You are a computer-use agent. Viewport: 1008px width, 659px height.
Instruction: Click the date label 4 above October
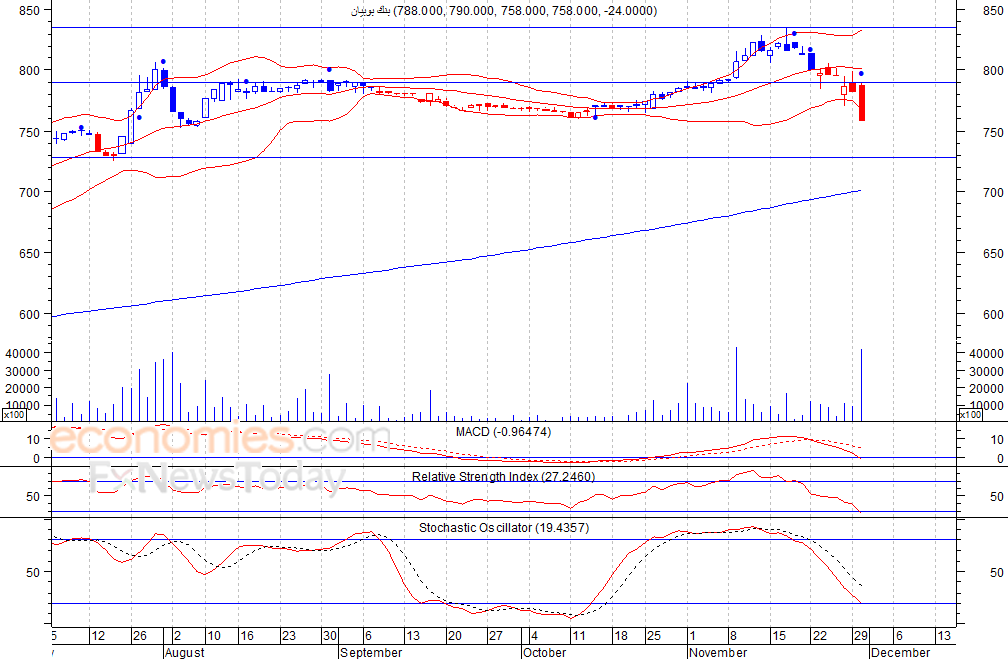534,636
